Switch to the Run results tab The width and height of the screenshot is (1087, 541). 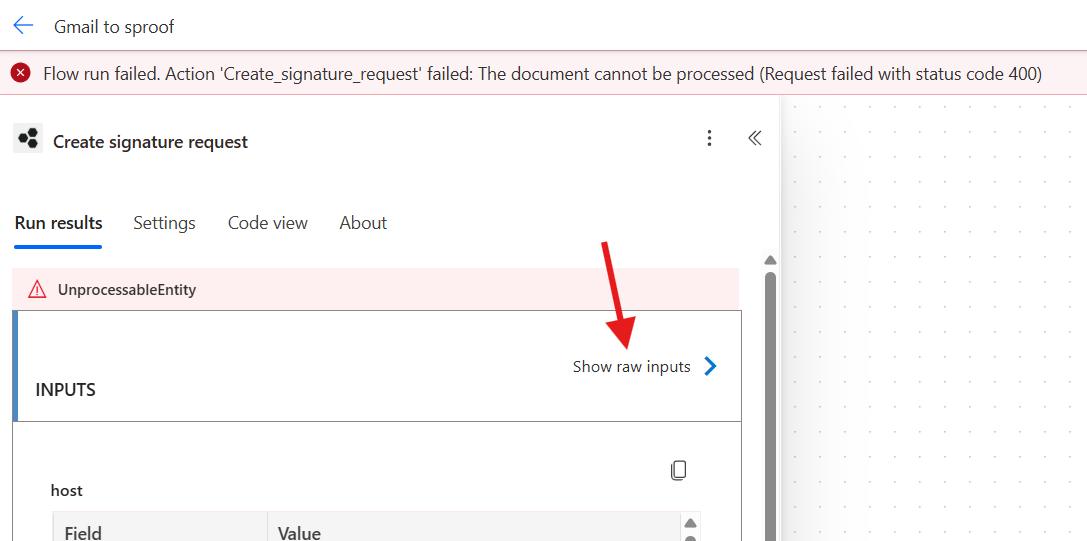point(58,223)
